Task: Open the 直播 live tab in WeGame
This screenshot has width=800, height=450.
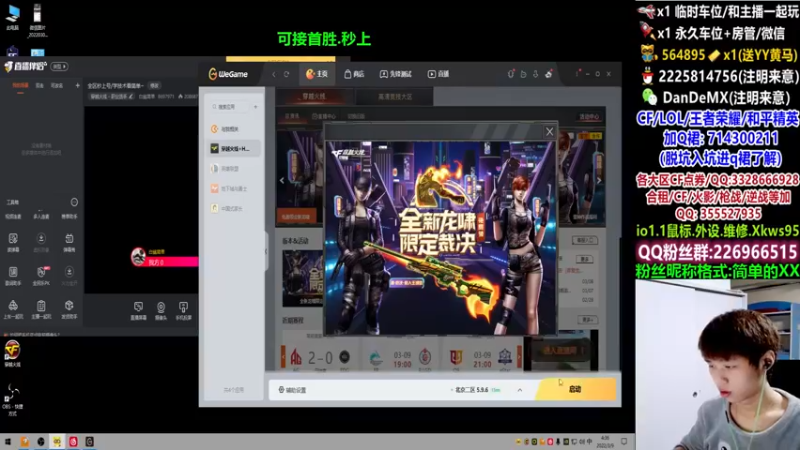Action: point(439,74)
